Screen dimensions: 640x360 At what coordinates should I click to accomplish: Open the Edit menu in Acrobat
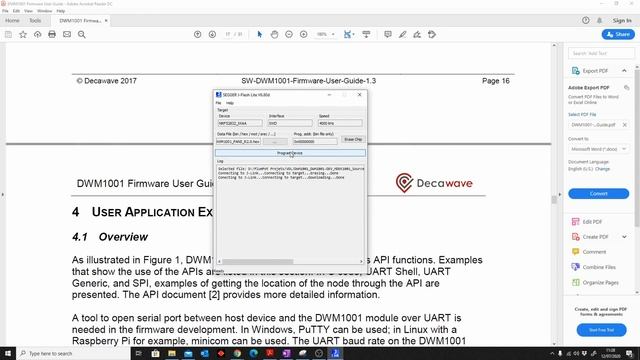pyautogui.click(x=16, y=11)
